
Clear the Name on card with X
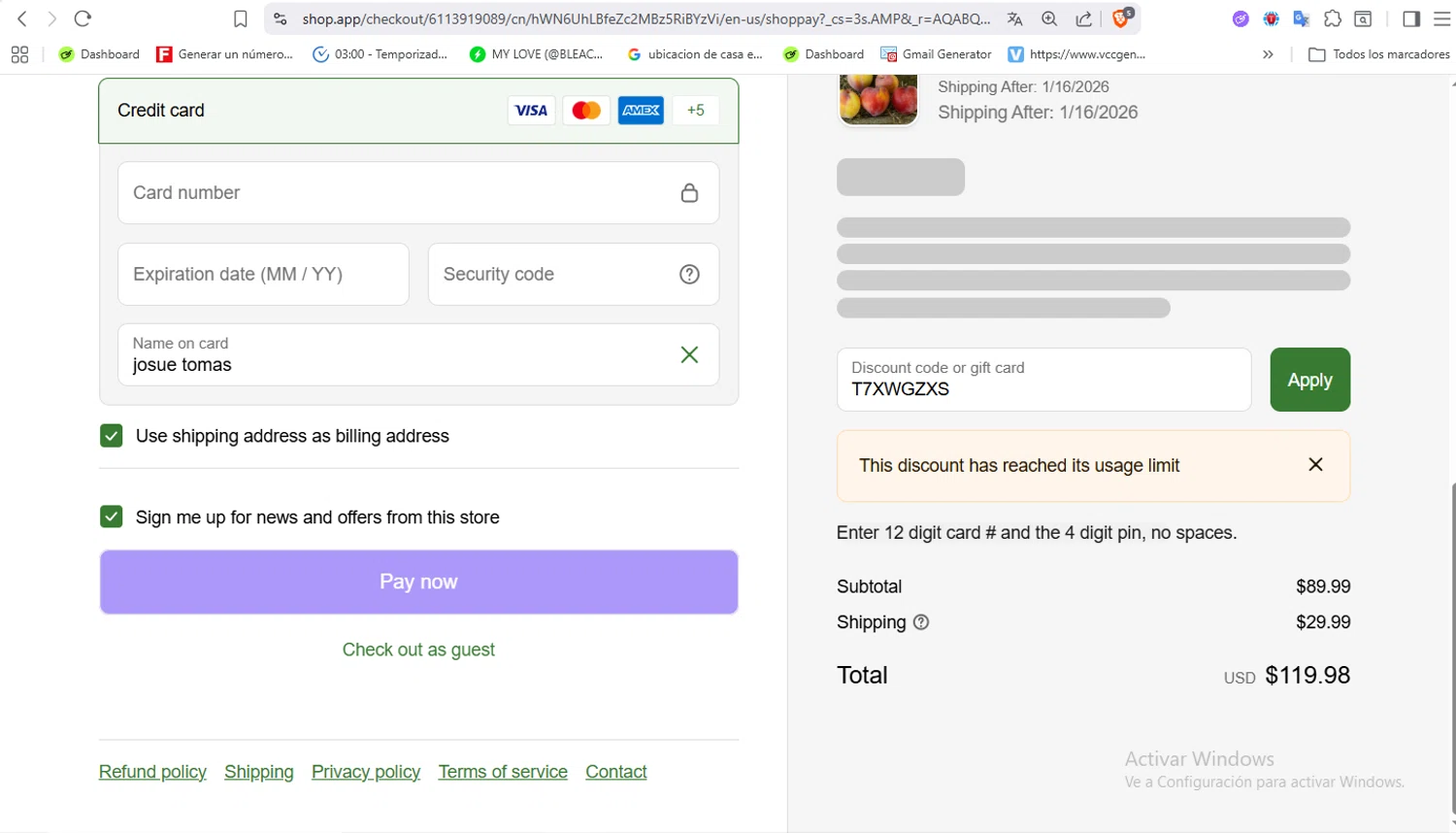(689, 355)
